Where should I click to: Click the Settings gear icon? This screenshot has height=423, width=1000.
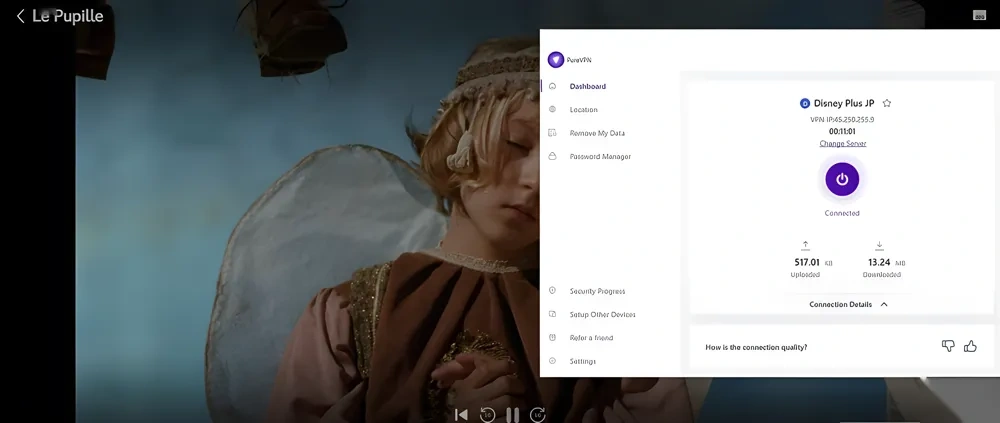(x=552, y=360)
